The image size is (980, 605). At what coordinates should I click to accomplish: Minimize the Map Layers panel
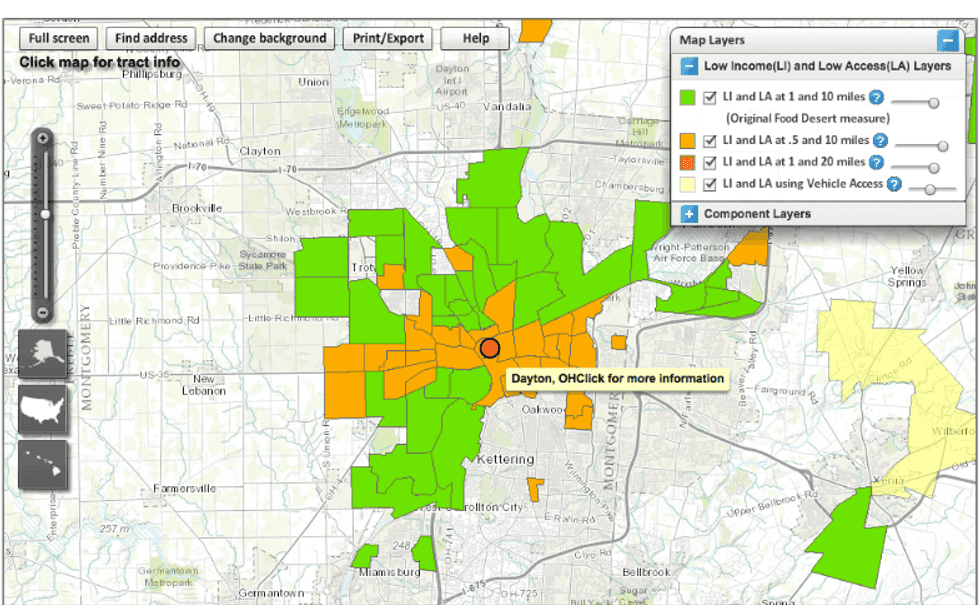click(x=947, y=41)
